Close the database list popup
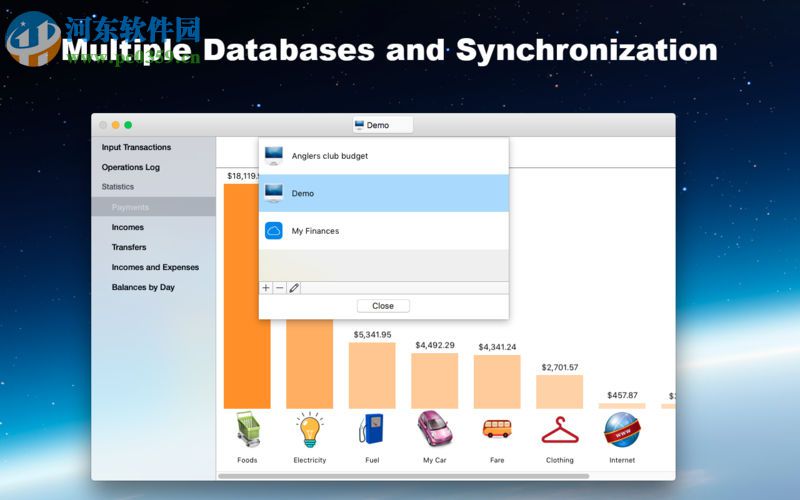800x500 pixels. pos(383,306)
